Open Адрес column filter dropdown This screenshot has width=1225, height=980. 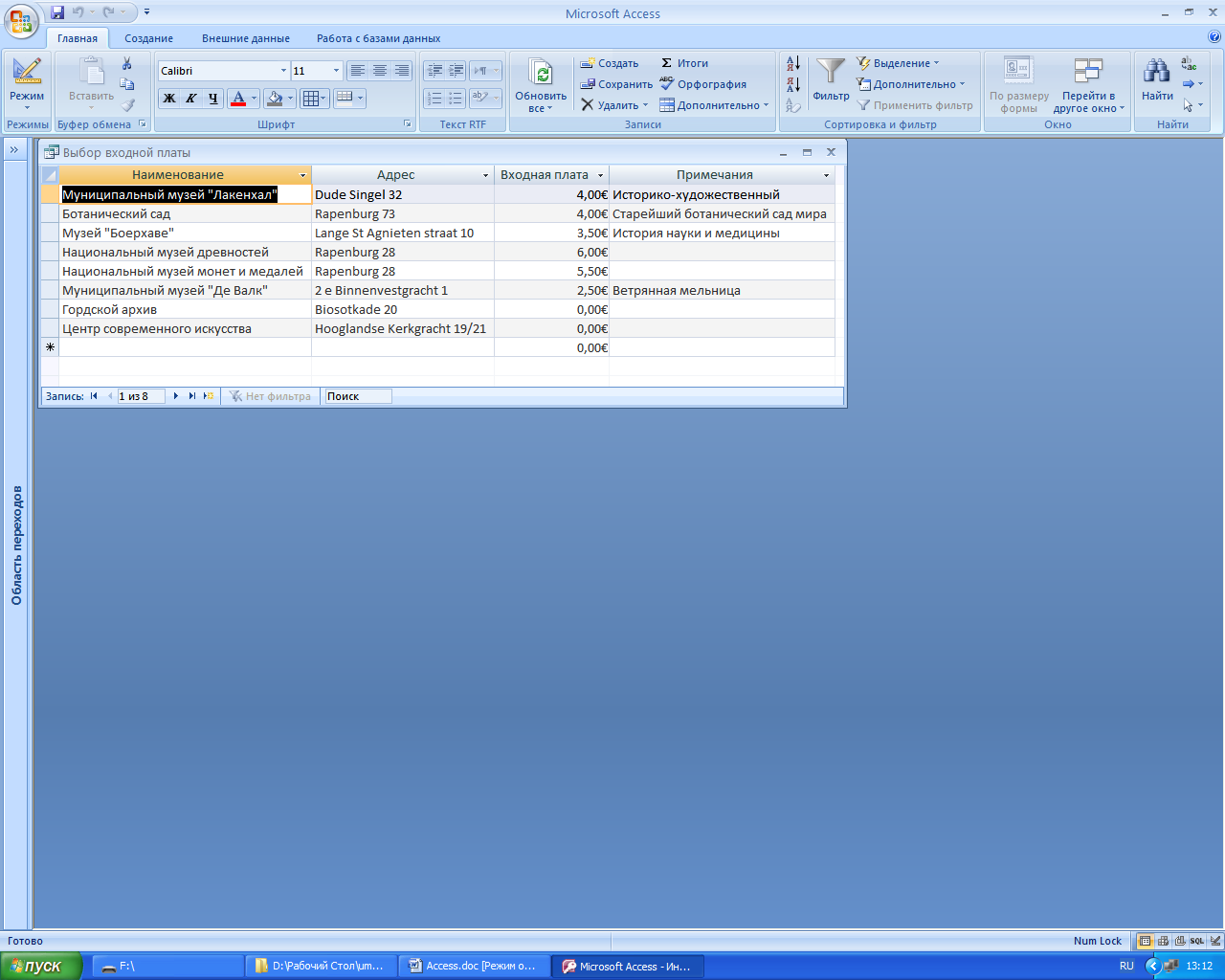(x=486, y=175)
